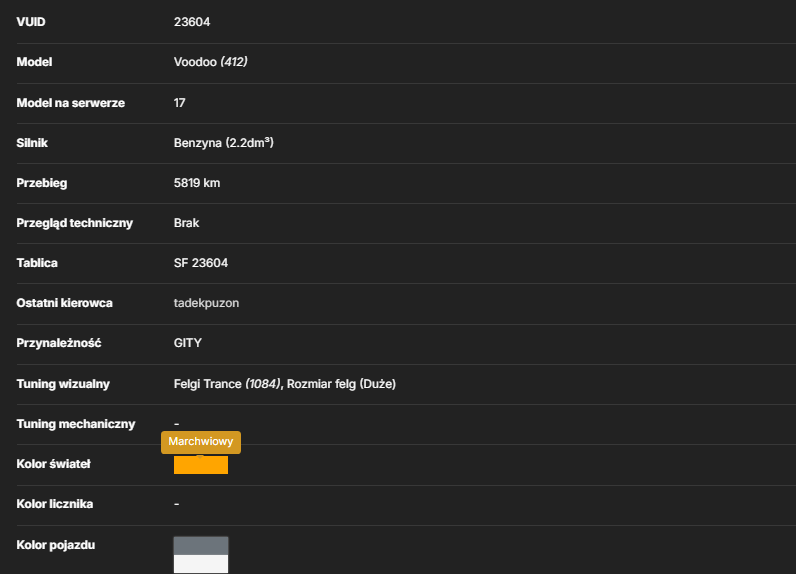The width and height of the screenshot is (796, 574).
Task: Click the Voodoo (412) model value
Action: tap(210, 62)
